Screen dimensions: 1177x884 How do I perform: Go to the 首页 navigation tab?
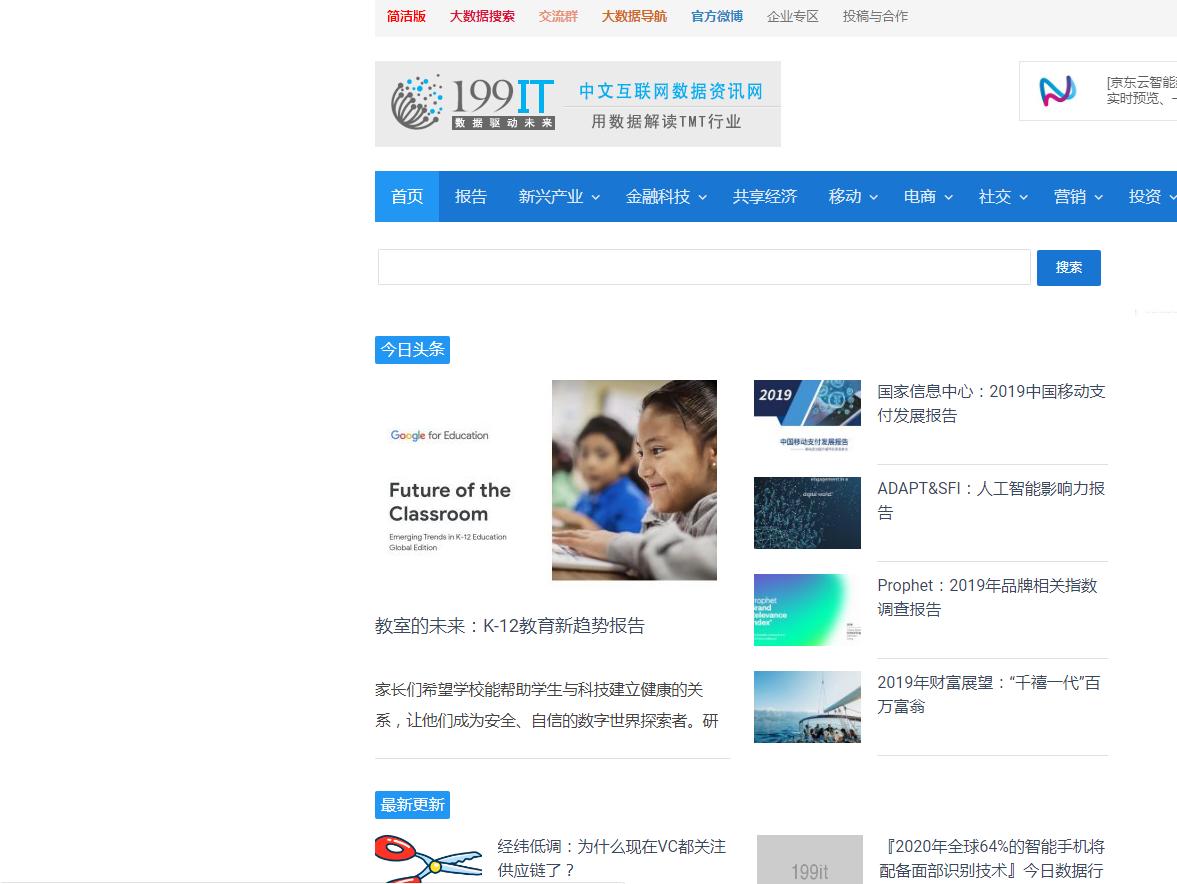[x=407, y=197]
